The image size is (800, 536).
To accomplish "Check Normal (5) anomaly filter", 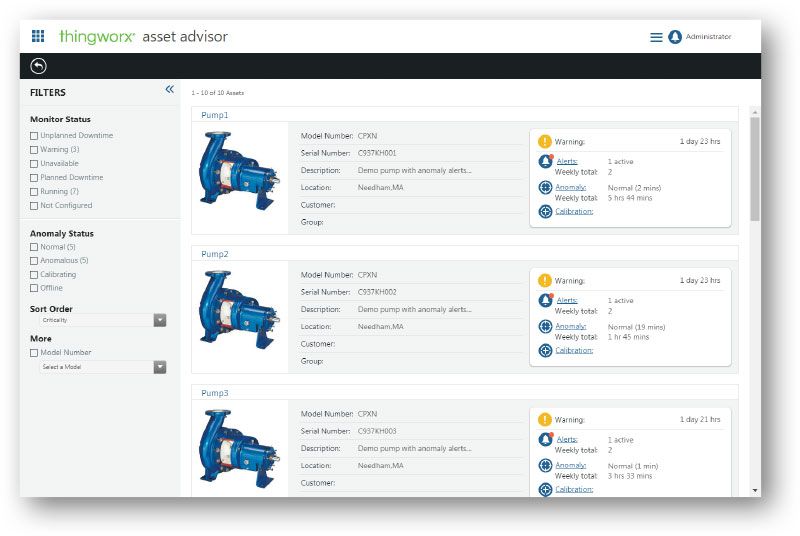I will [34, 247].
